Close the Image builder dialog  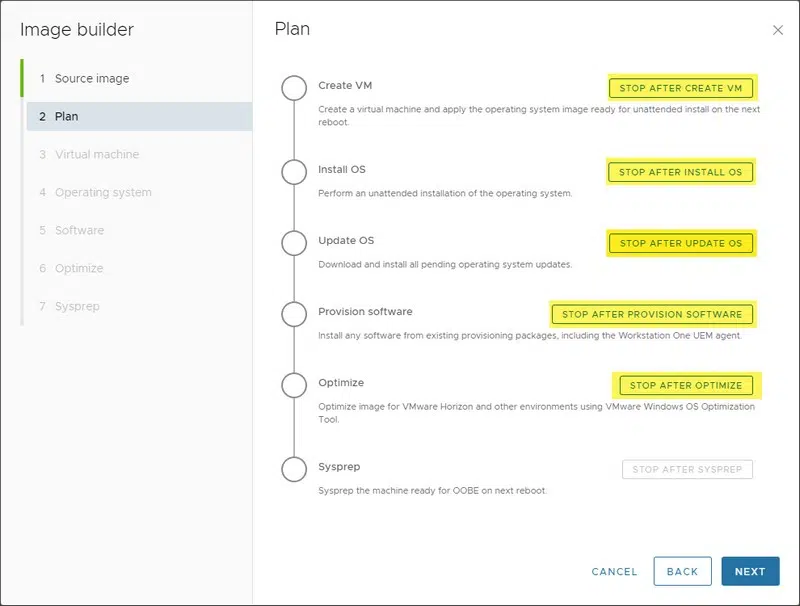778,30
